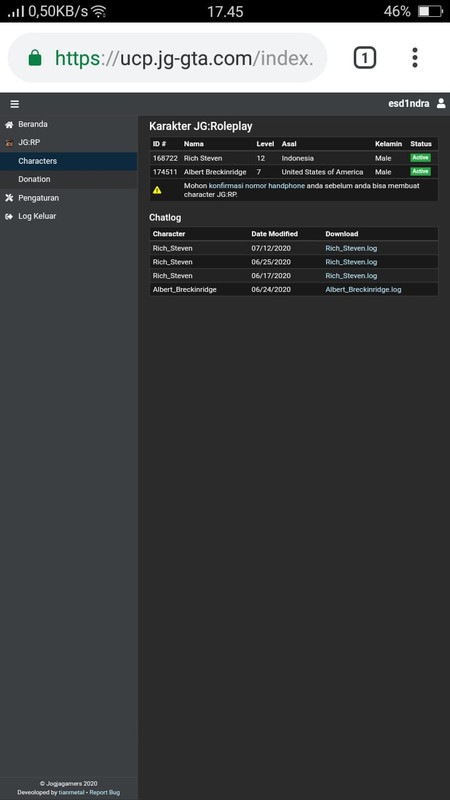Click the Status column header
Screen dimensions: 450x800
421,144
